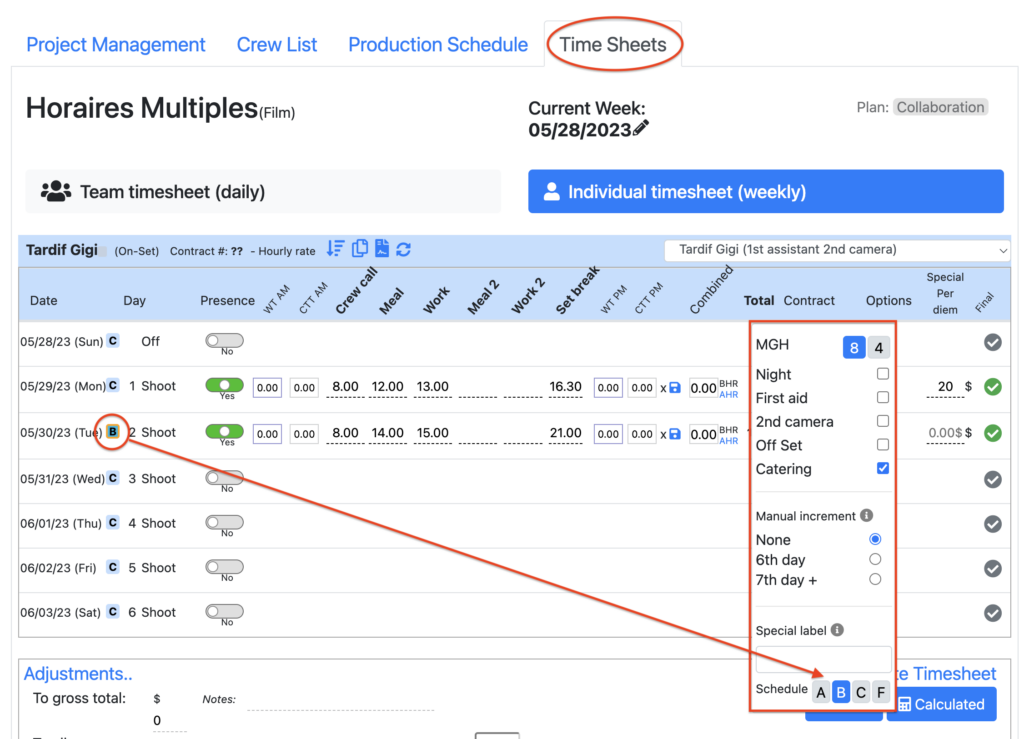This screenshot has height=739, width=1024.
Task: Open the Tardif Gigi crew member dropdown
Action: (837, 249)
